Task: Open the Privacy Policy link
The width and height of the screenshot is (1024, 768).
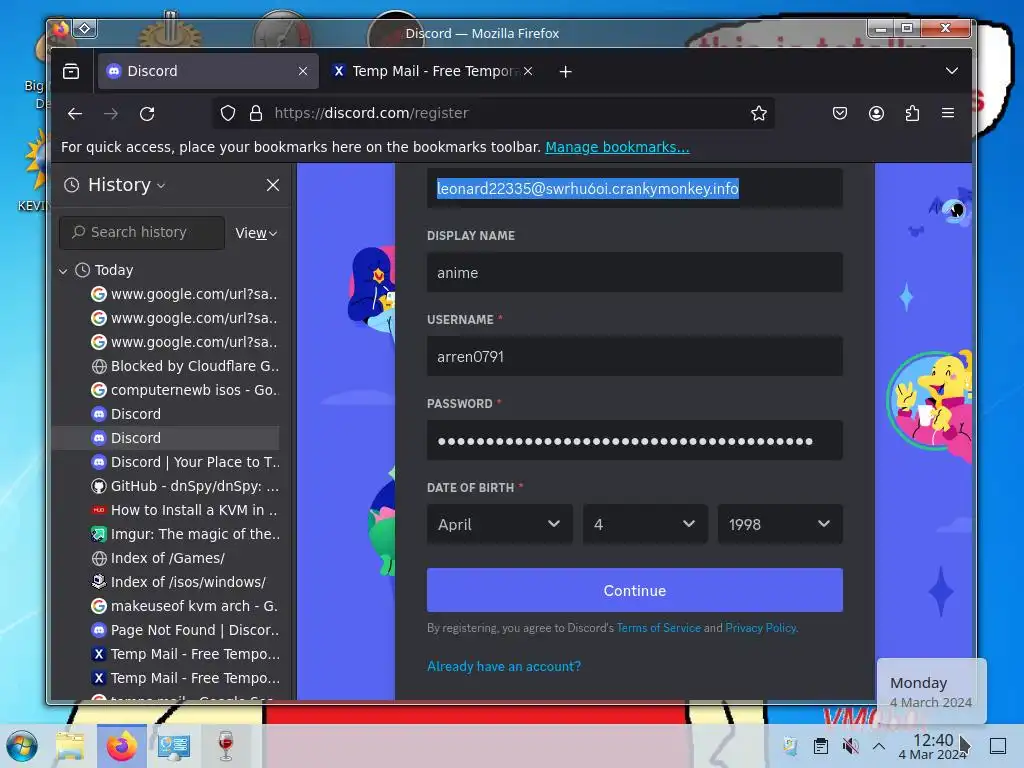Action: 761,628
